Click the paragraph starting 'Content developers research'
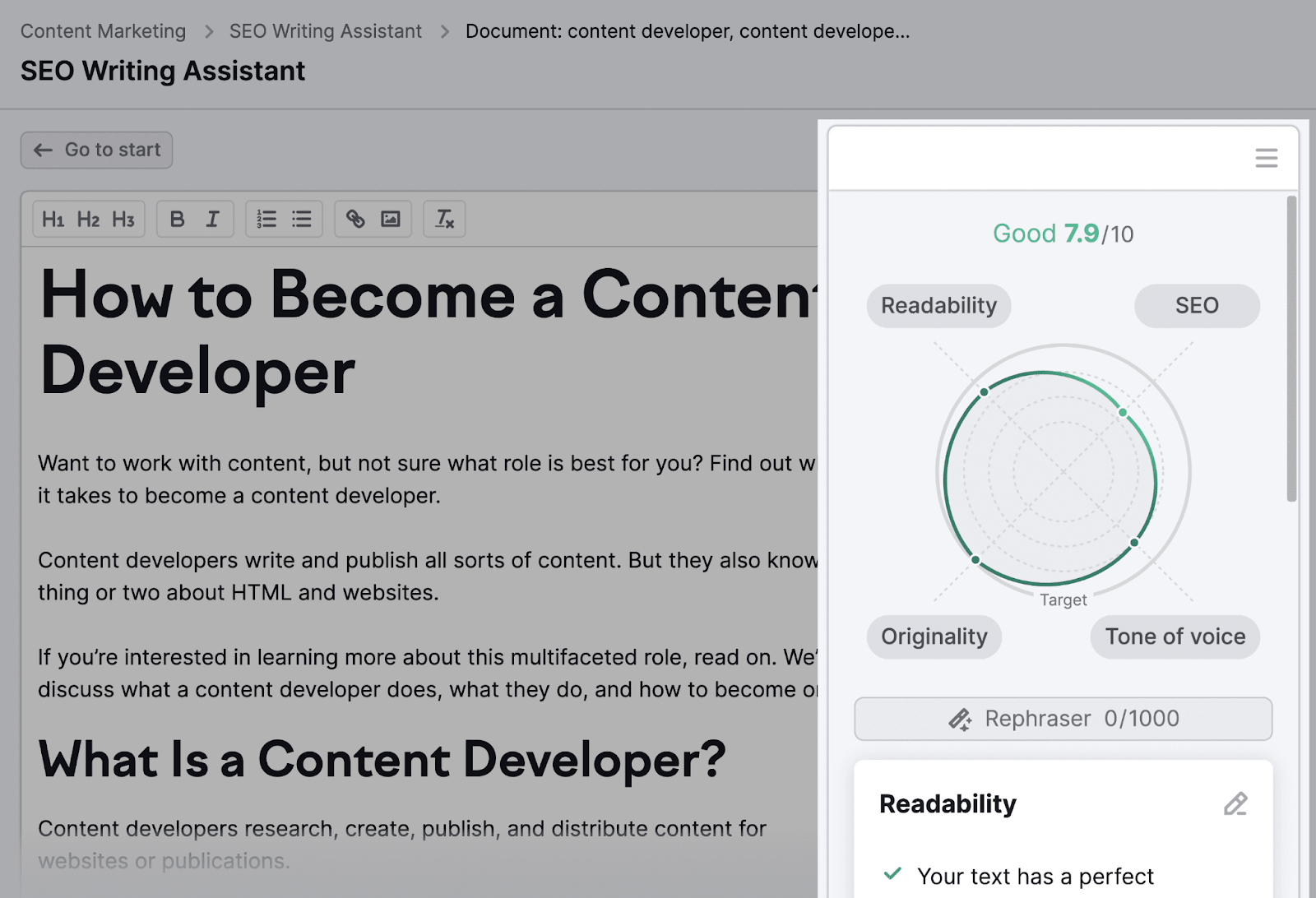Viewport: 1316px width, 898px height. point(402,845)
